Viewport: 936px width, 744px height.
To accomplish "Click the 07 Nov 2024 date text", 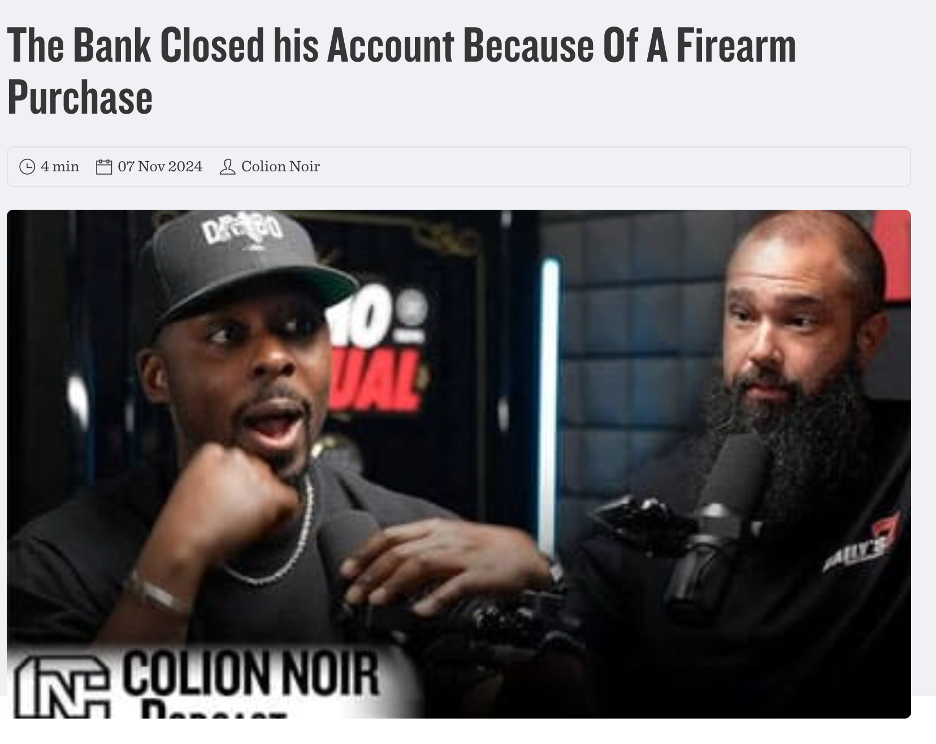I will (160, 166).
